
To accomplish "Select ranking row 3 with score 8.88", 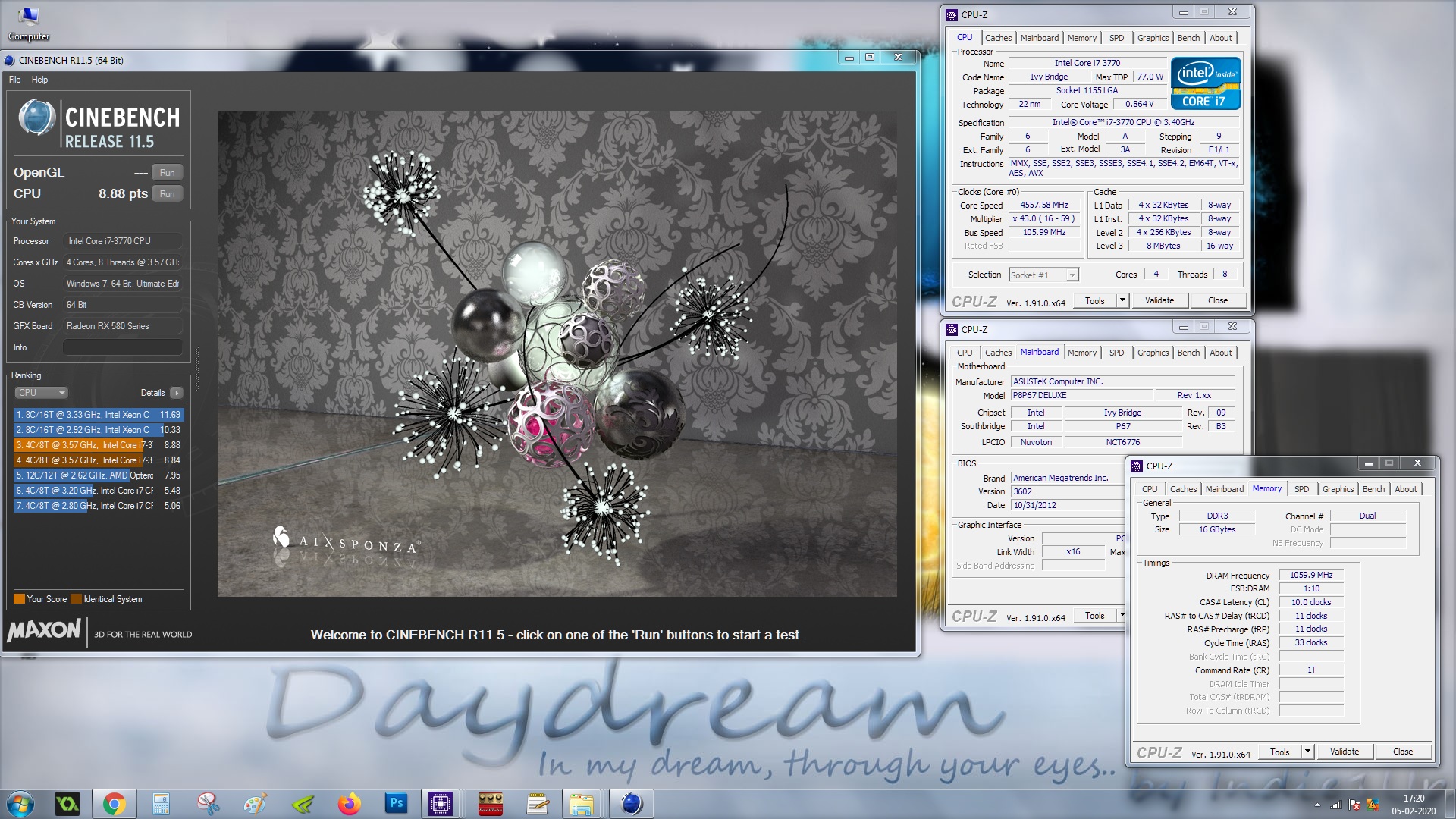I will 99,445.
